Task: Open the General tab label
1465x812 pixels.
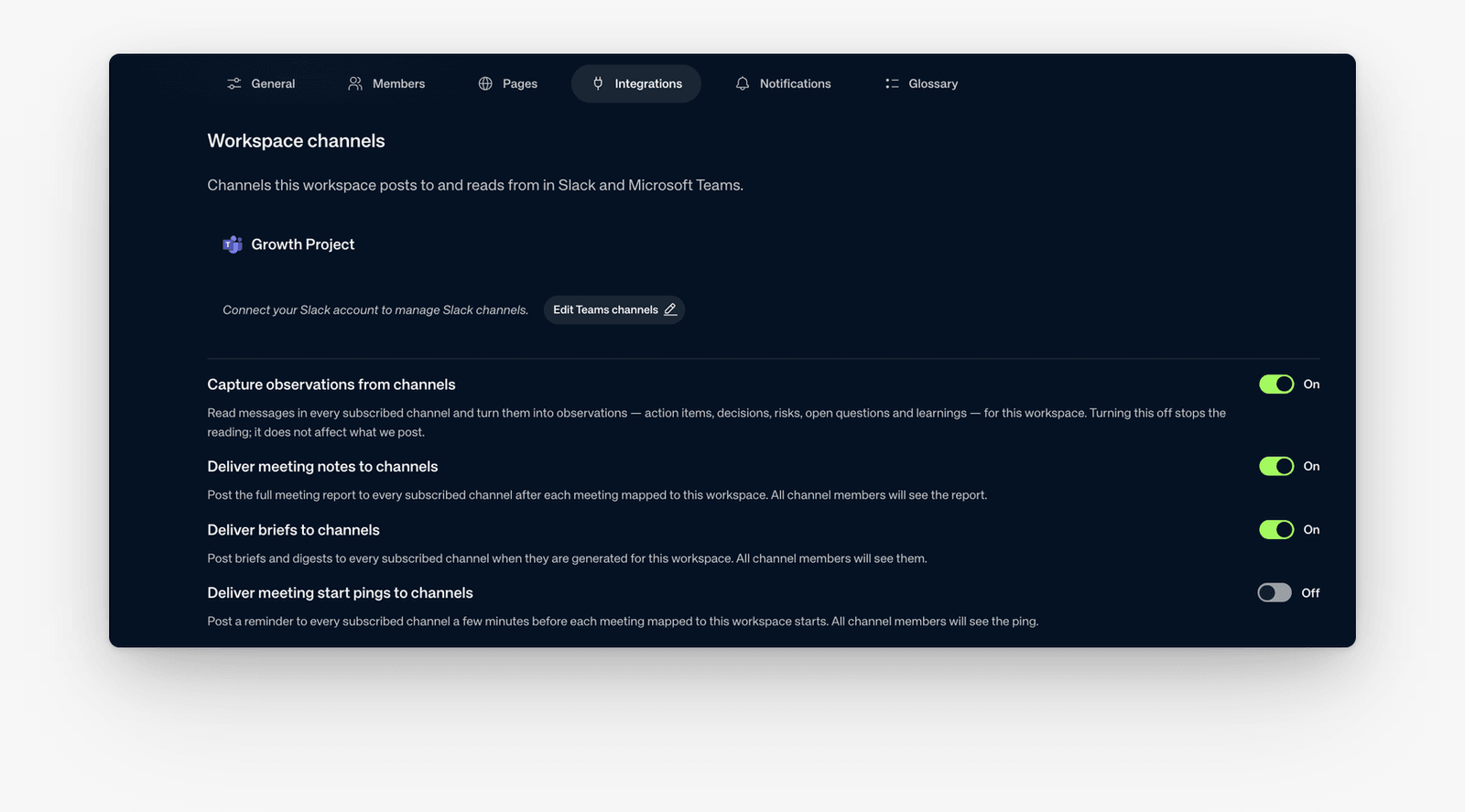Action: [273, 83]
